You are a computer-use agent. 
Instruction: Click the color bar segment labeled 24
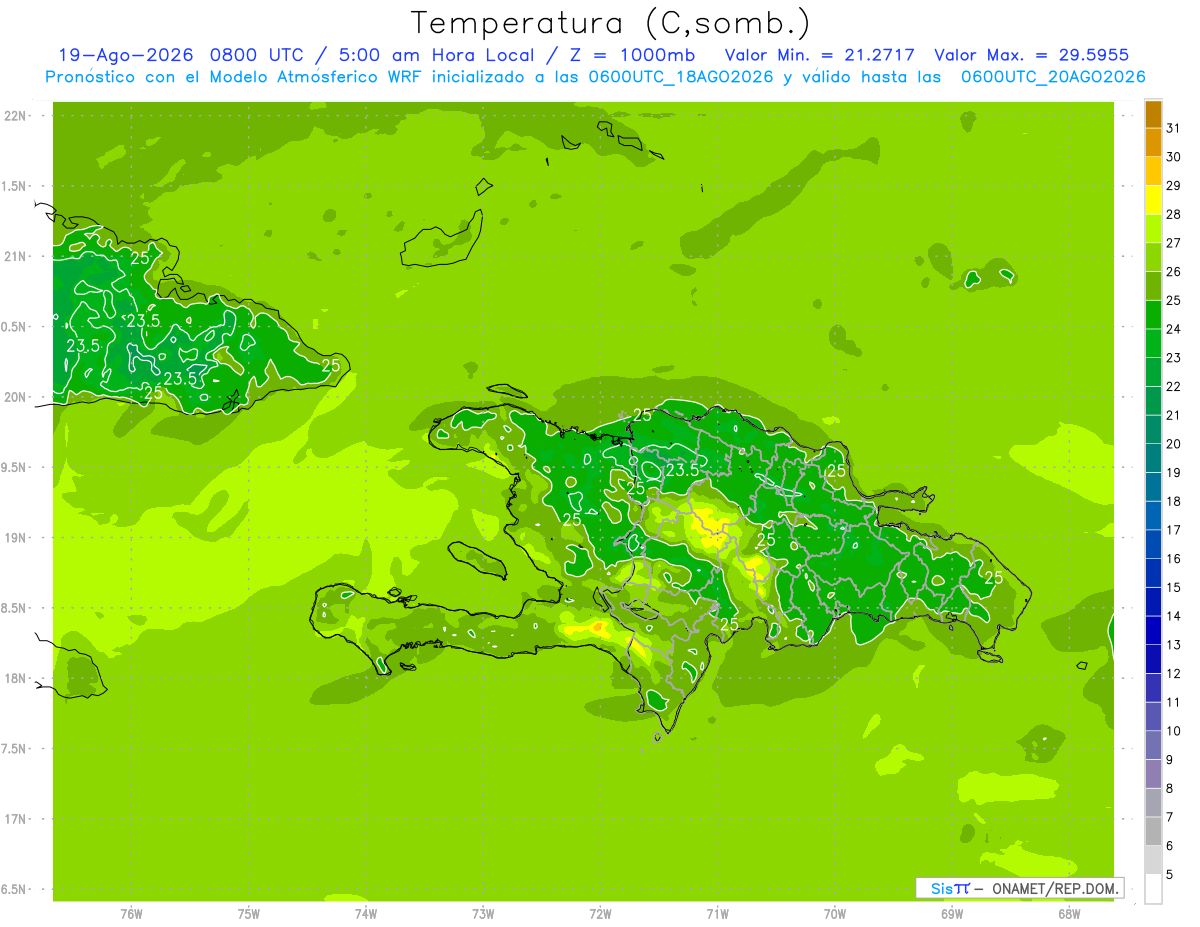coord(1153,316)
